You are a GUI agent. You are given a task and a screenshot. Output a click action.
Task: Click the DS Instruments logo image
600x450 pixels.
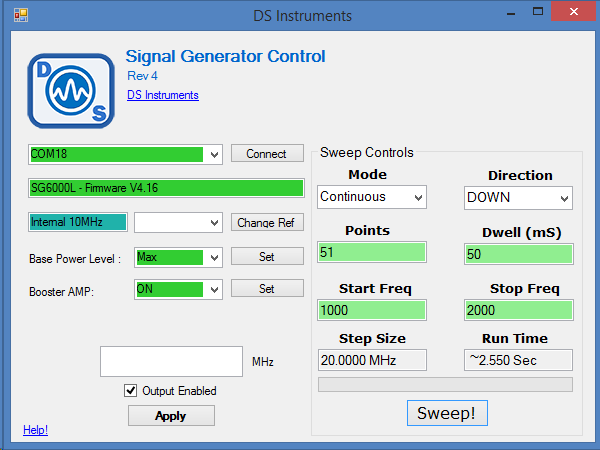[x=70, y=89]
